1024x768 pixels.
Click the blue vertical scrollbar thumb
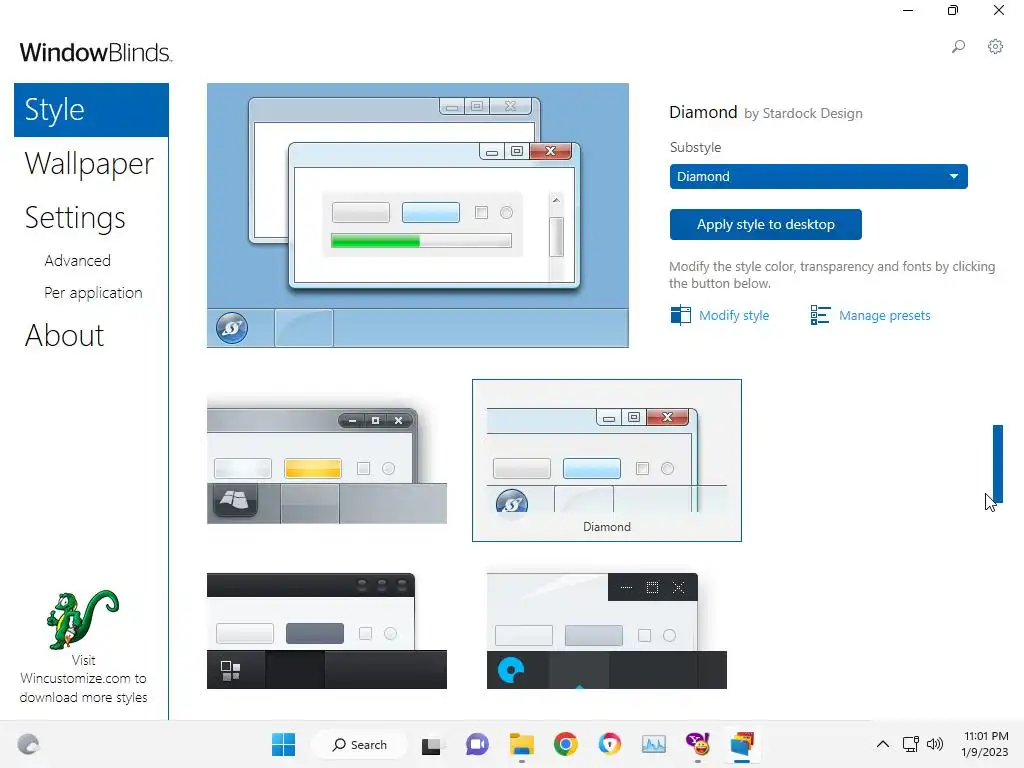(997, 464)
